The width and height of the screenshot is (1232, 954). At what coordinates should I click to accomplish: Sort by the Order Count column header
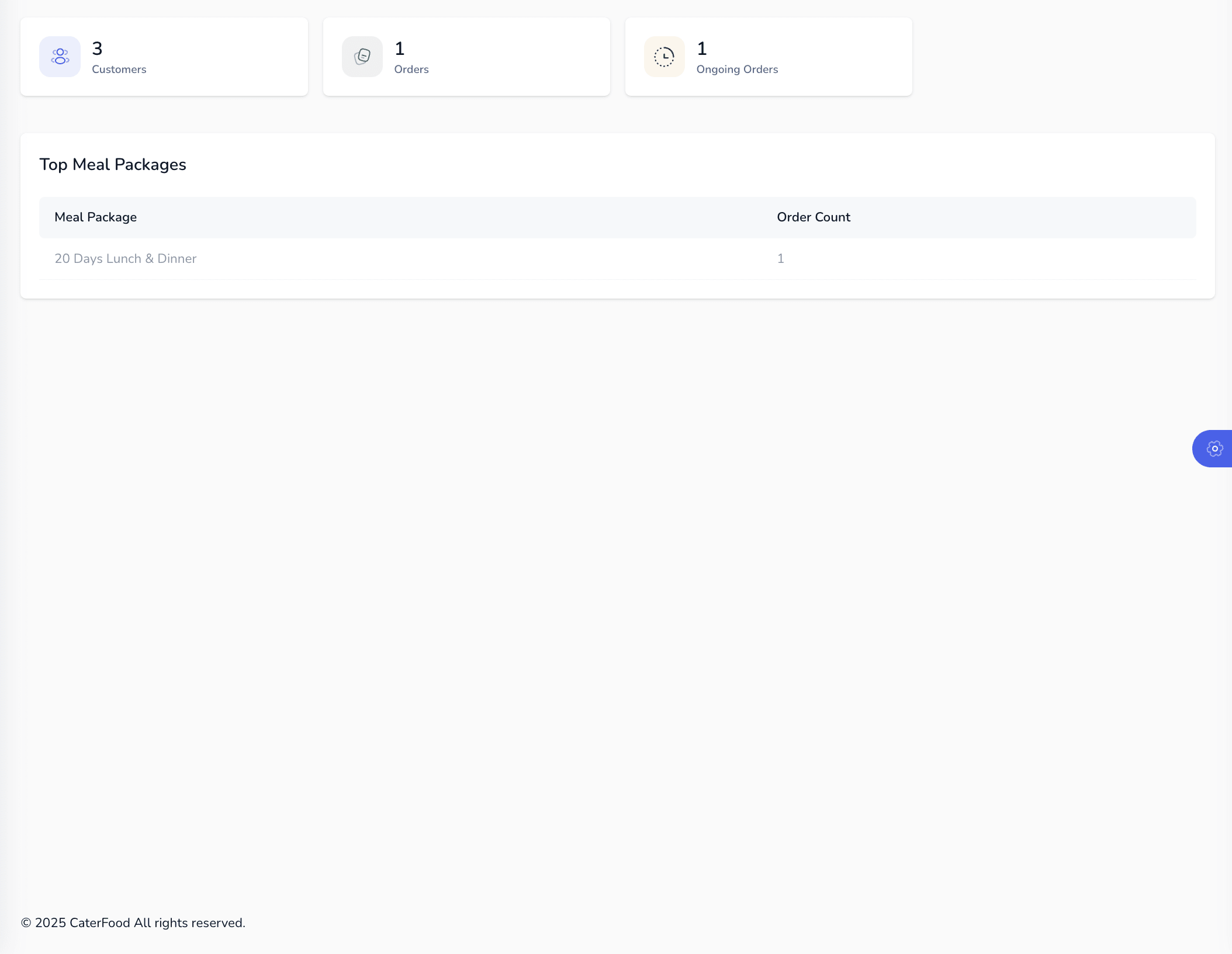(x=813, y=217)
